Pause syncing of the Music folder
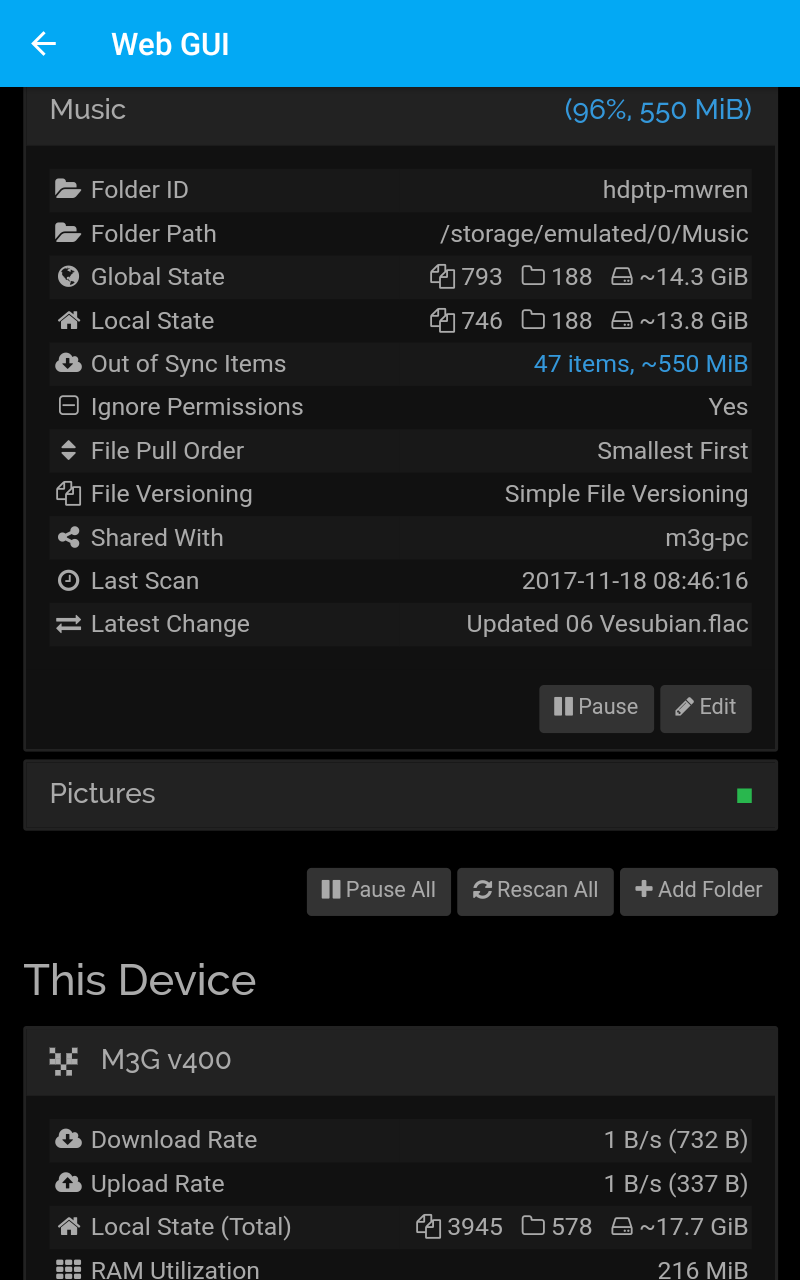 click(x=596, y=708)
